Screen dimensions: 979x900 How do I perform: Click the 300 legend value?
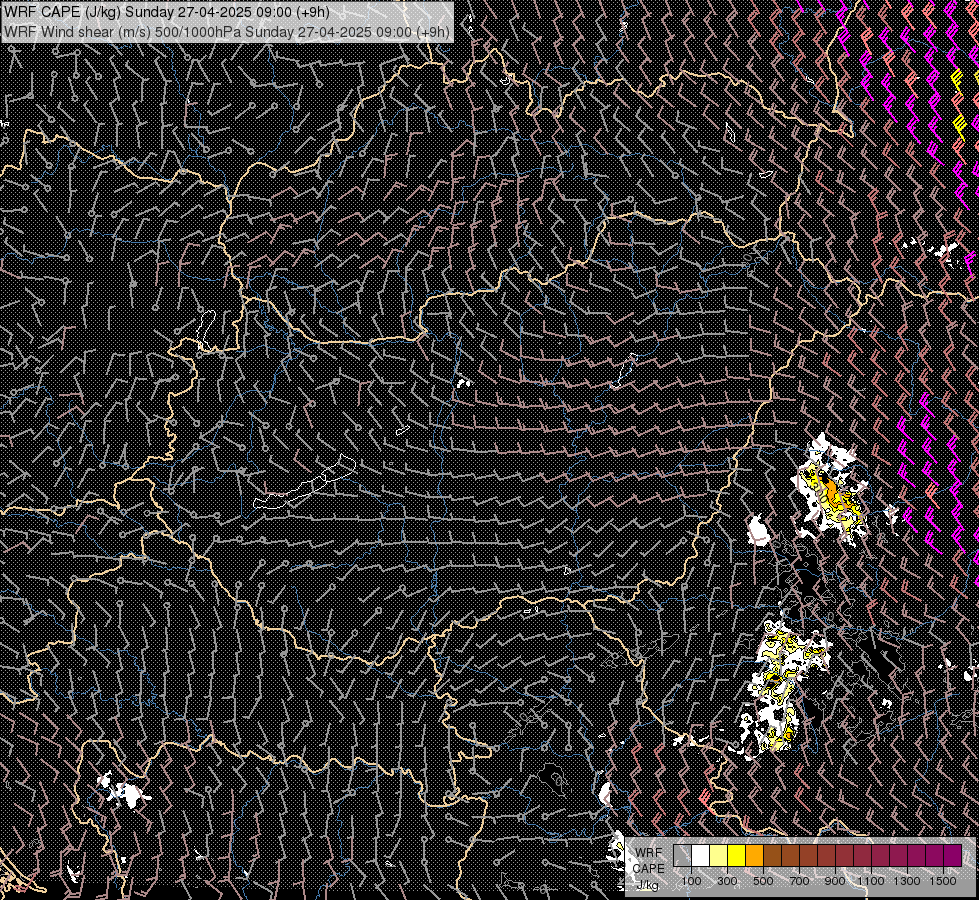(727, 881)
